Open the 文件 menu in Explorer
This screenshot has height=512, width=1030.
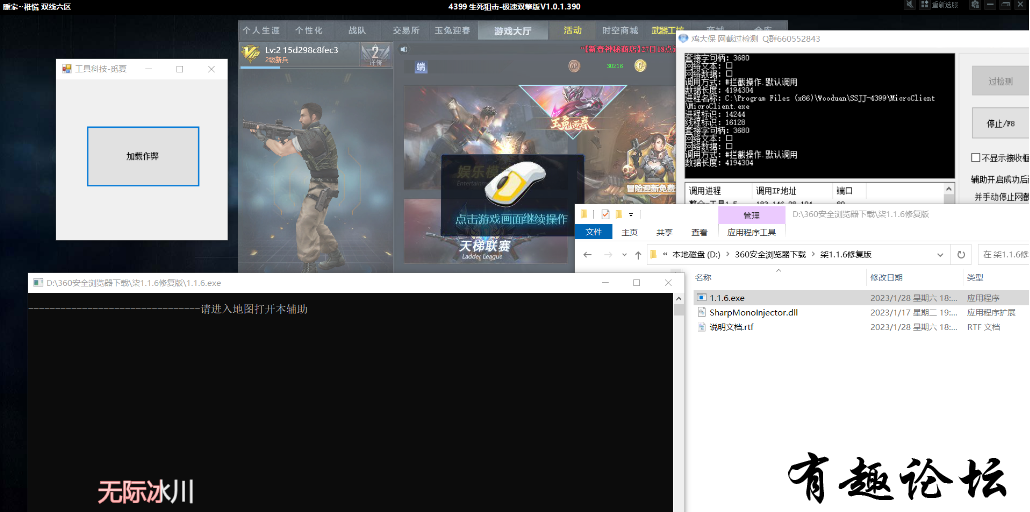coord(593,232)
